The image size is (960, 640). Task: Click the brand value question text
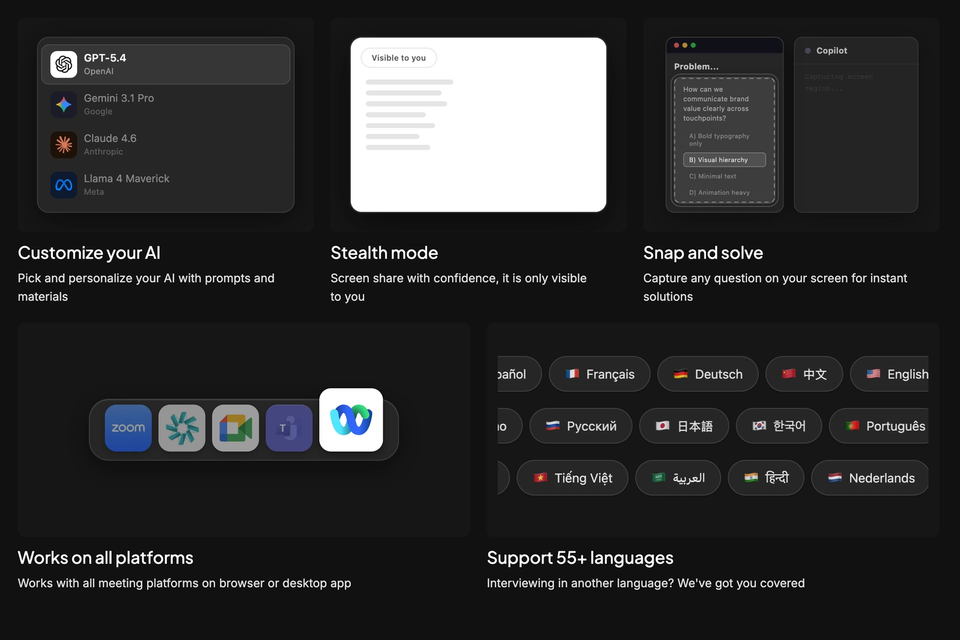click(x=716, y=104)
